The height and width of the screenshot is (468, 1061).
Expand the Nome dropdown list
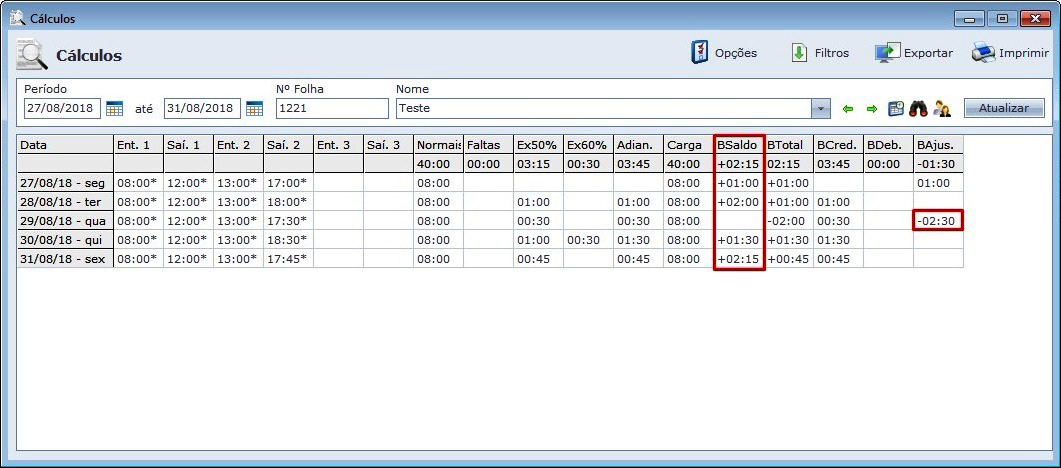[821, 108]
